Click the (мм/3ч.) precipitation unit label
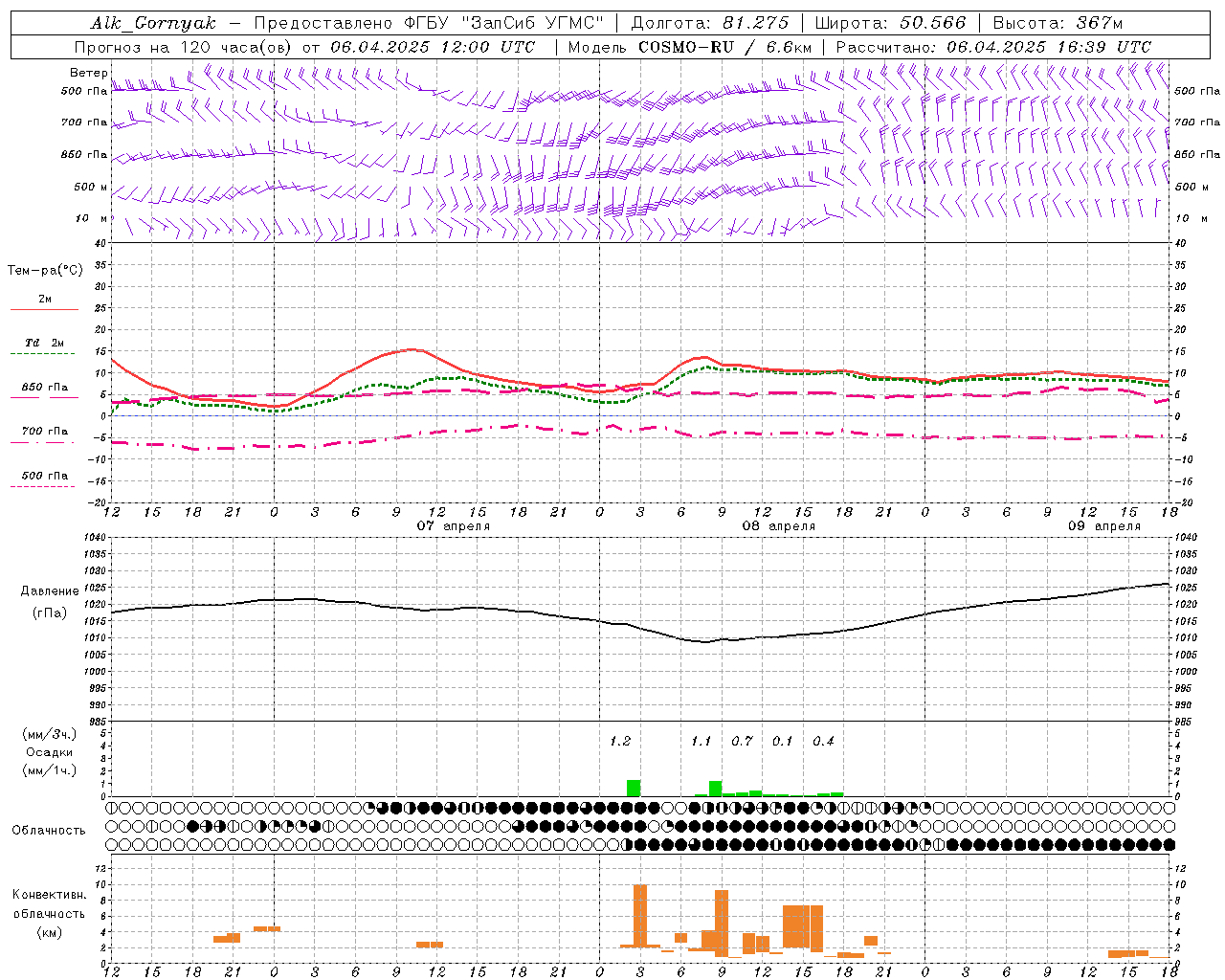Screen dimensions: 1225x980 (x=50, y=733)
